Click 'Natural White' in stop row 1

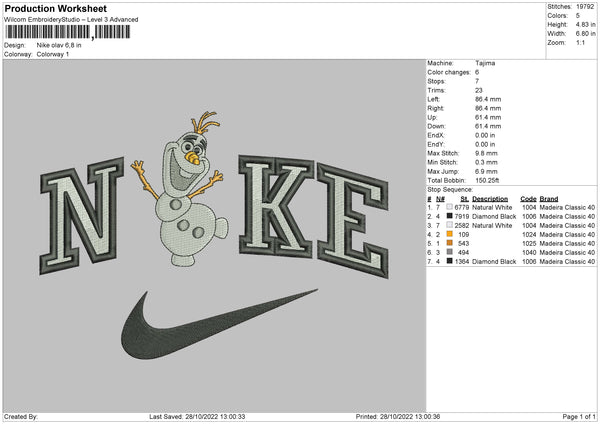[x=492, y=207]
